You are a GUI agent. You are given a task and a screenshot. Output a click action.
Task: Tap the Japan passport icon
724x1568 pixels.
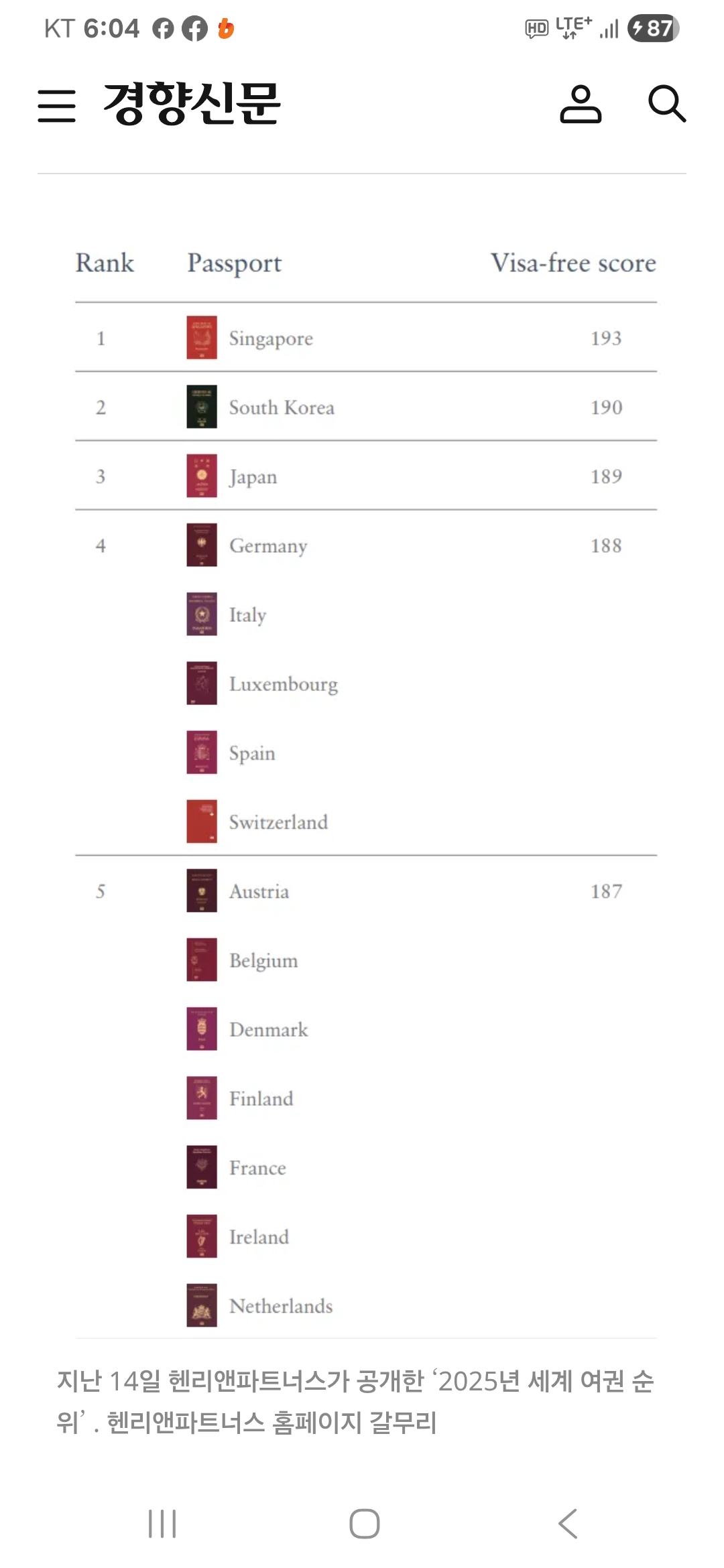click(202, 476)
